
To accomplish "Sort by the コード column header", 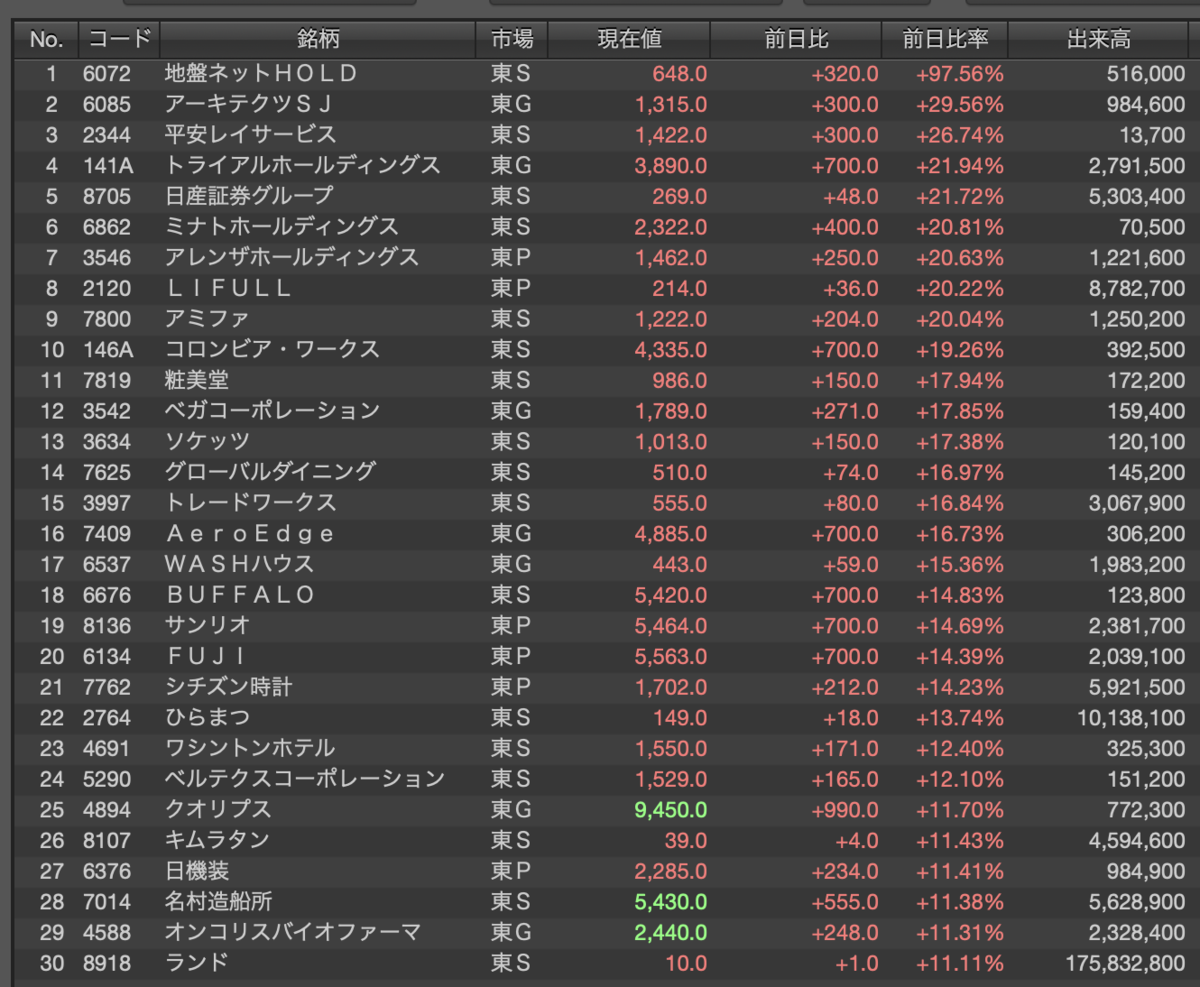I will [119, 40].
